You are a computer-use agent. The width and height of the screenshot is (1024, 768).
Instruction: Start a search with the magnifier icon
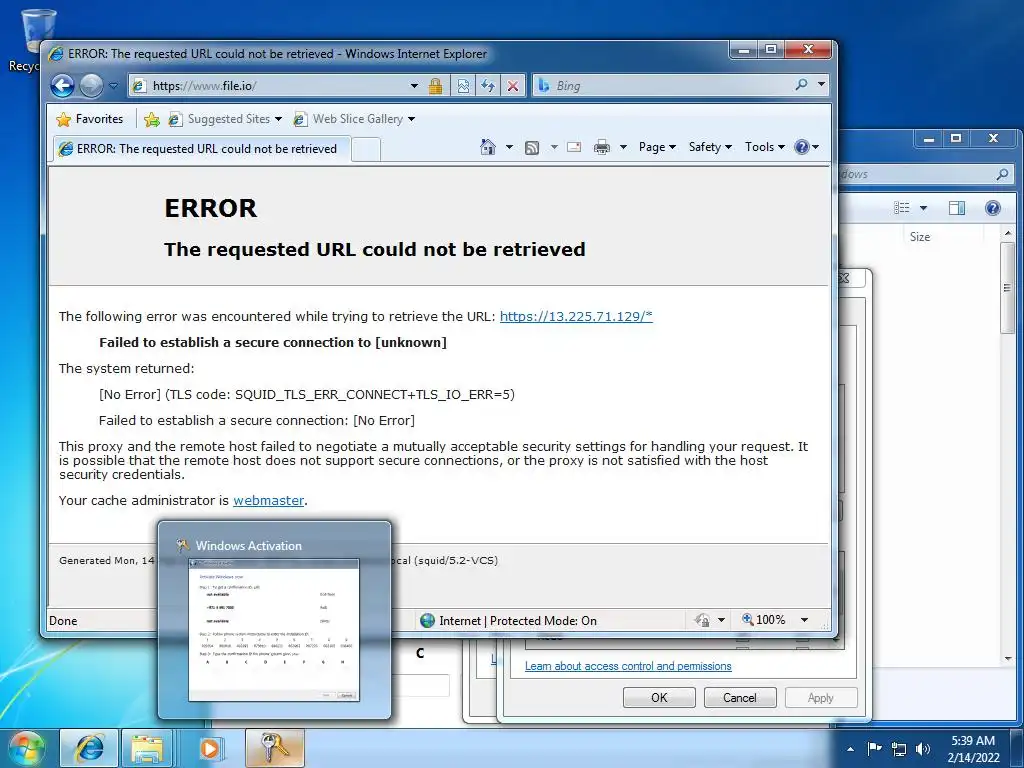[801, 84]
